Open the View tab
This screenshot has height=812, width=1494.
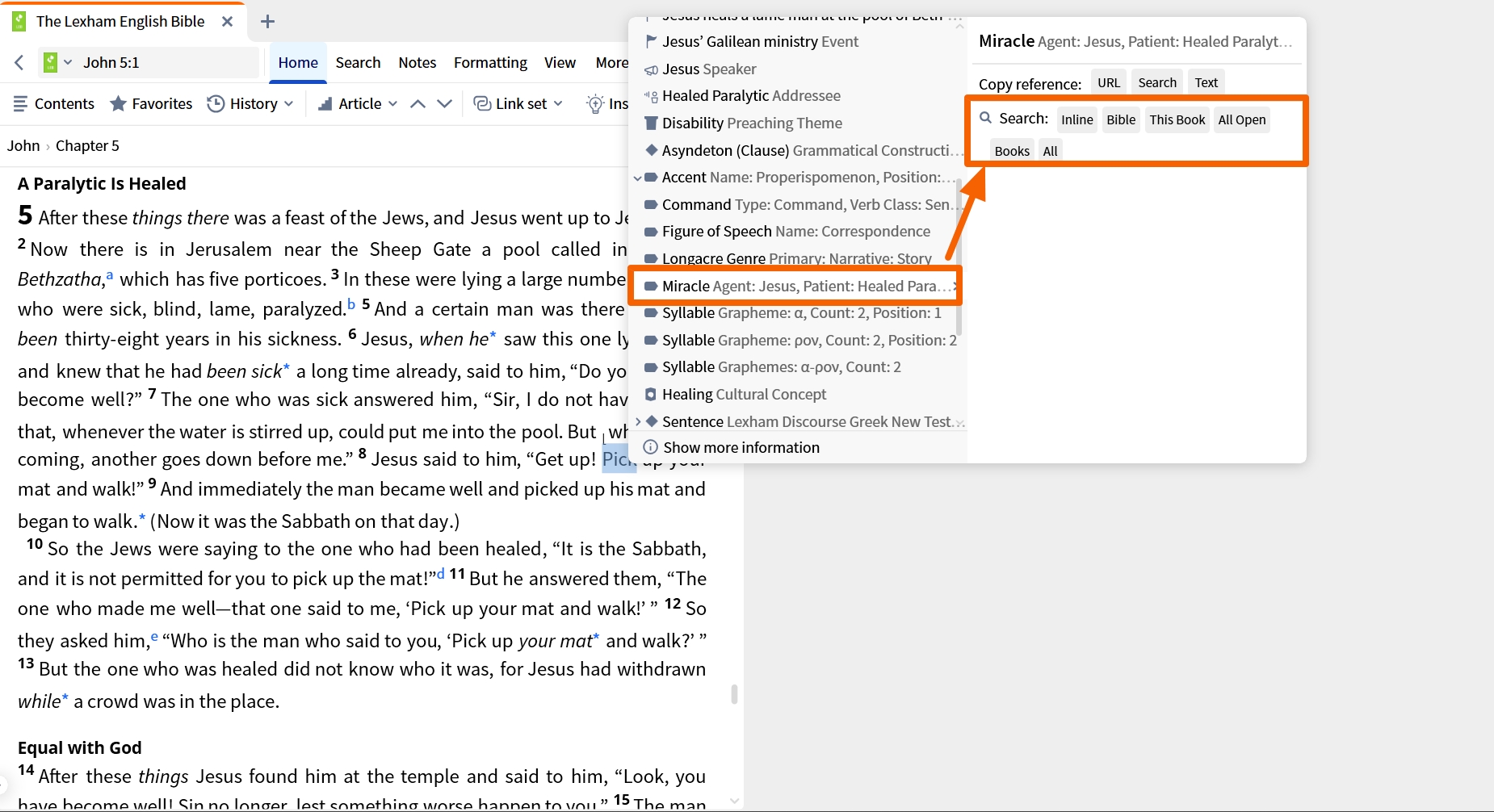pos(560,62)
